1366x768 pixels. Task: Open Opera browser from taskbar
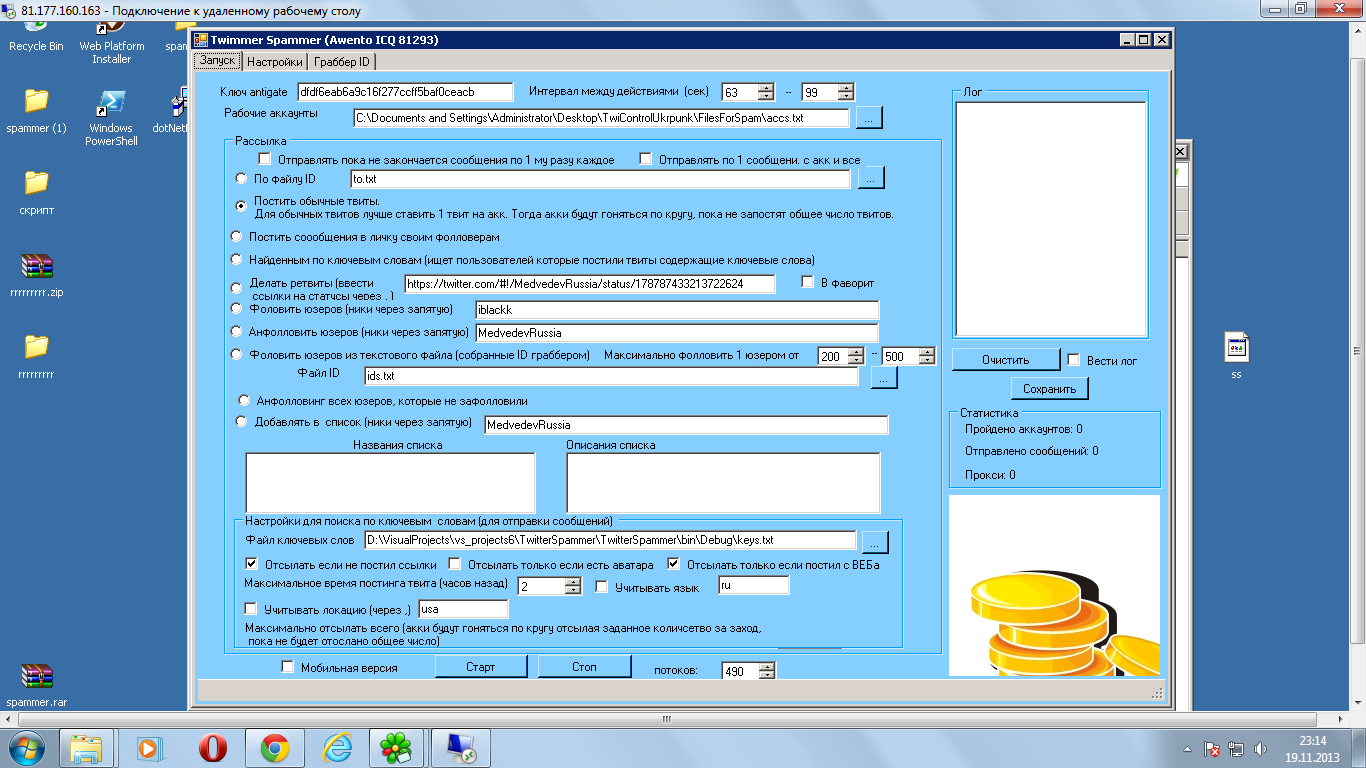click(212, 748)
